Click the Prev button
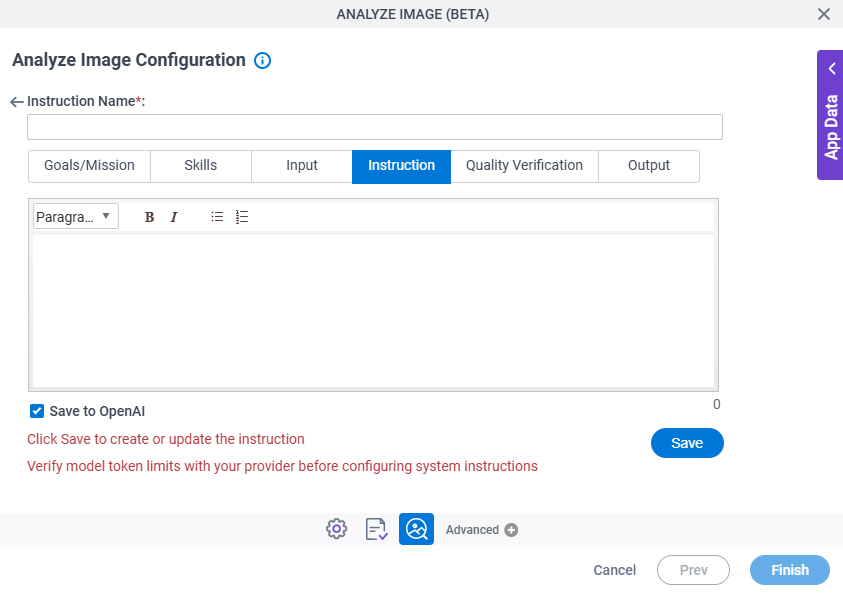Screen dimensions: 843x594 point(694,570)
